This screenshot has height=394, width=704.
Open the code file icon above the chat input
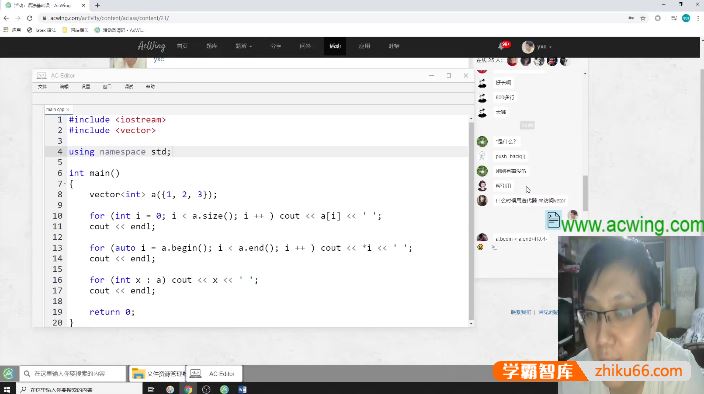(553, 219)
